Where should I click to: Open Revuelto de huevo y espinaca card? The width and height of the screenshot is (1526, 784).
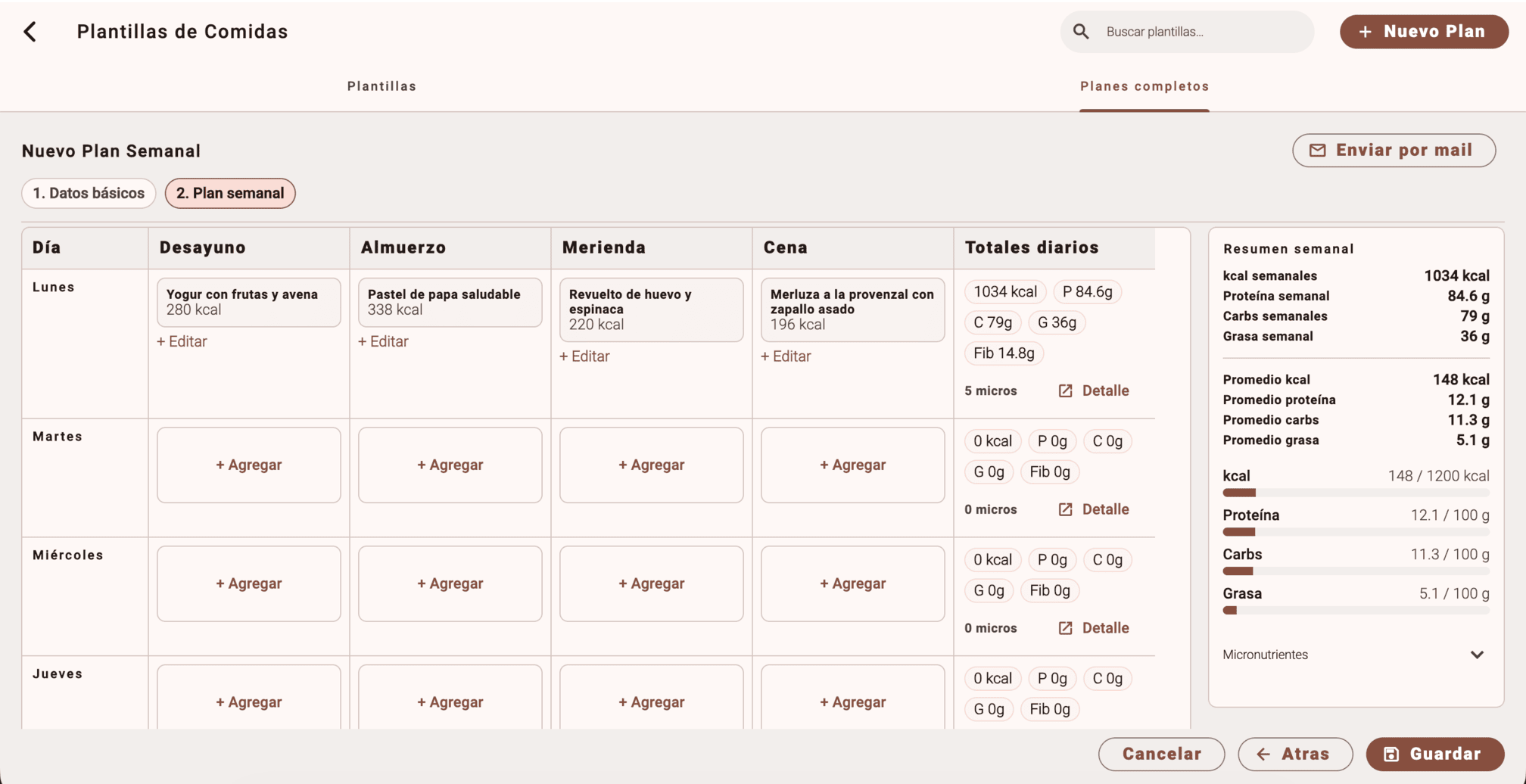pos(652,310)
